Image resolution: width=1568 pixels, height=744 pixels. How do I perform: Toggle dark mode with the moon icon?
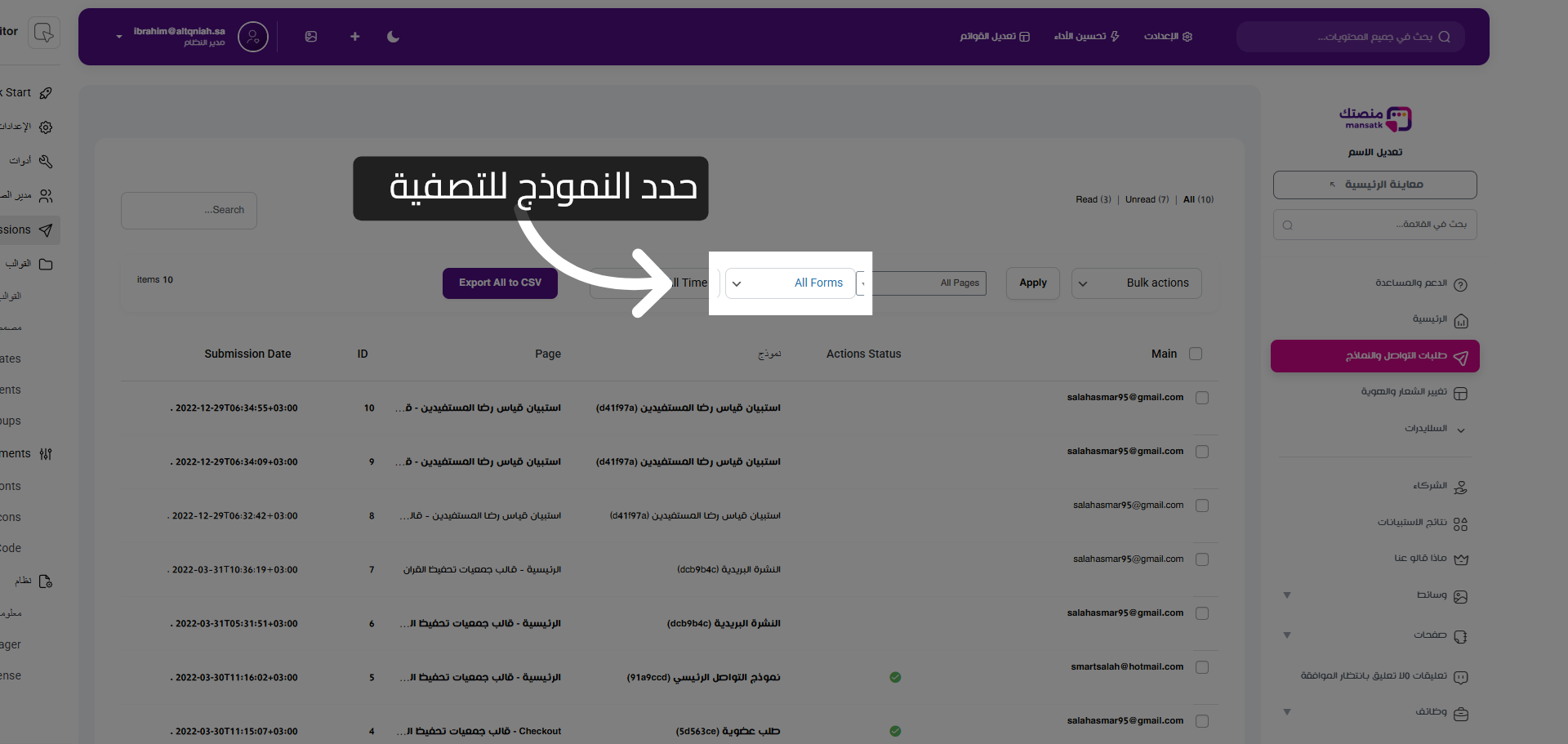click(393, 36)
